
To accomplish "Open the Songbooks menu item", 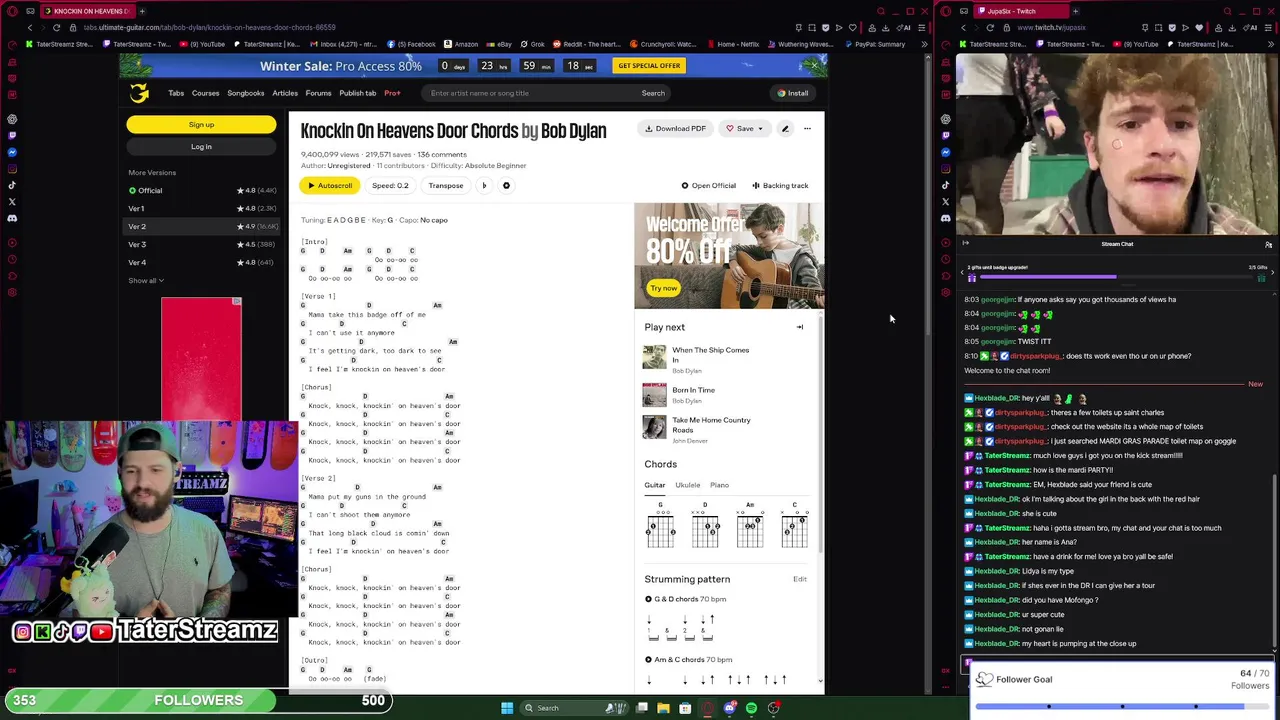I will point(245,93).
